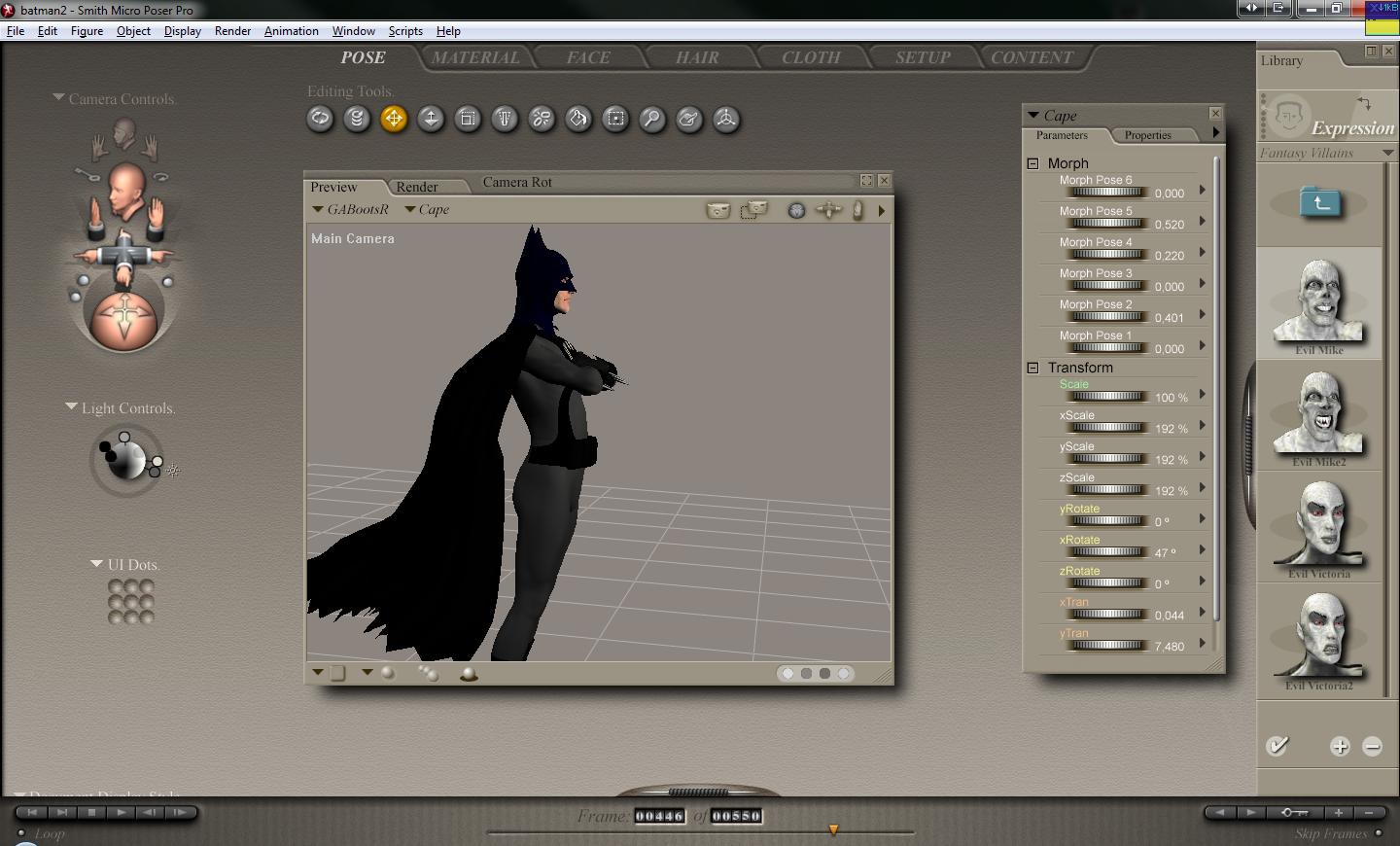Select the Twist editing tool
The width and height of the screenshot is (1400, 846).
click(357, 119)
